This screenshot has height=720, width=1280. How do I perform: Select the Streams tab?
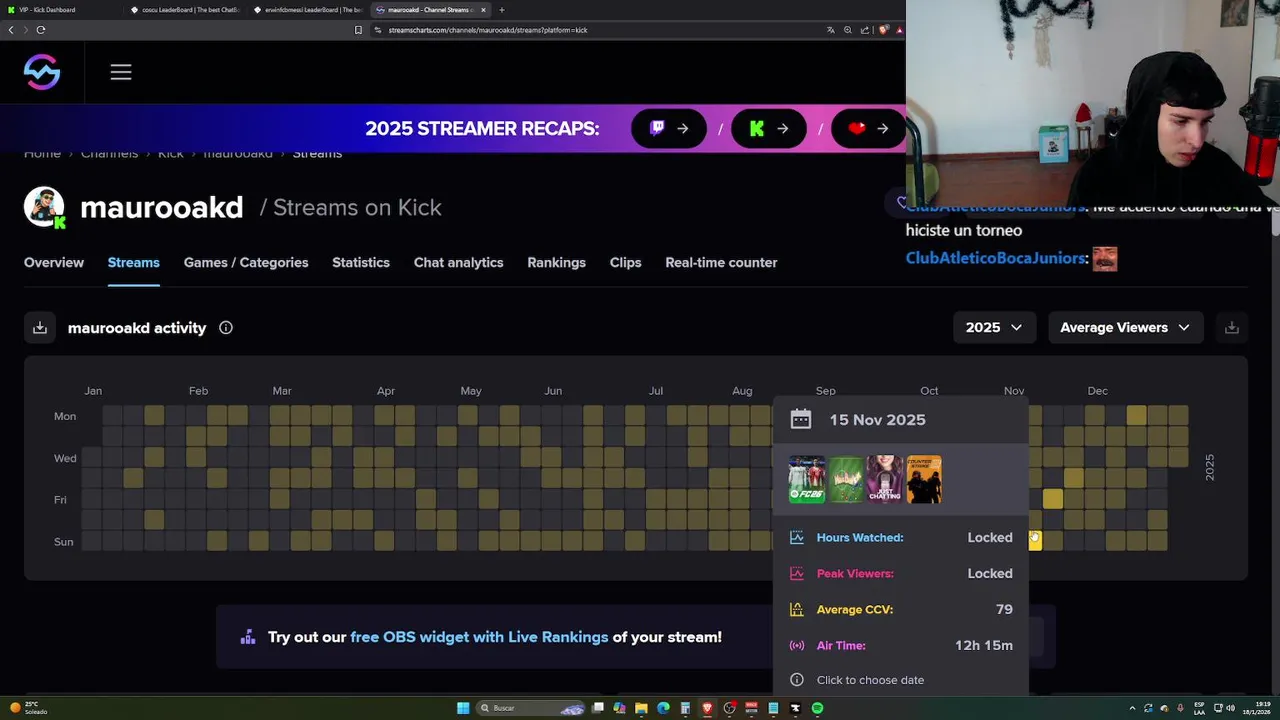pos(134,262)
